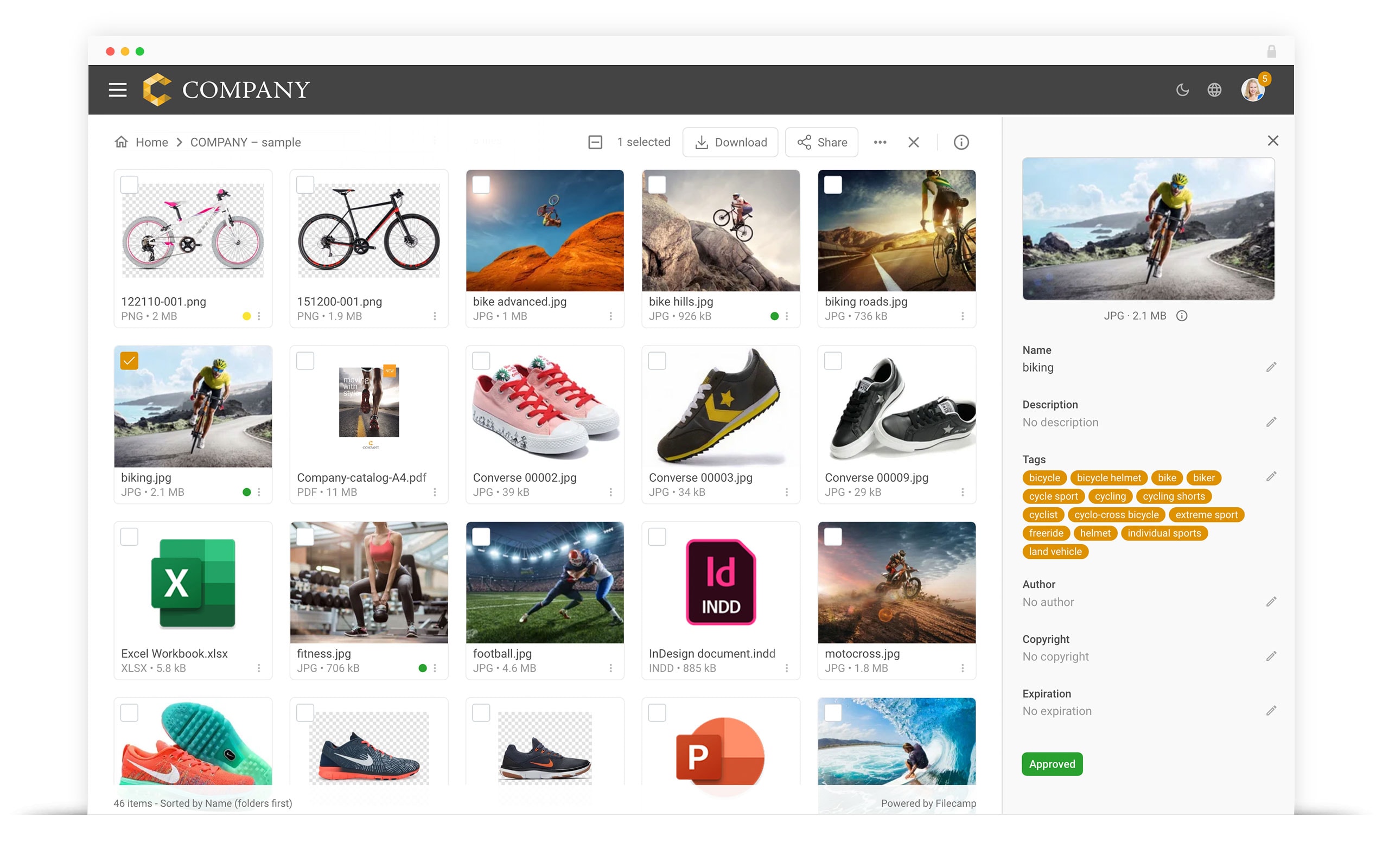Check the Company-catalog-A4.pdf checkbox
The width and height of the screenshot is (1389, 868).
click(x=305, y=361)
